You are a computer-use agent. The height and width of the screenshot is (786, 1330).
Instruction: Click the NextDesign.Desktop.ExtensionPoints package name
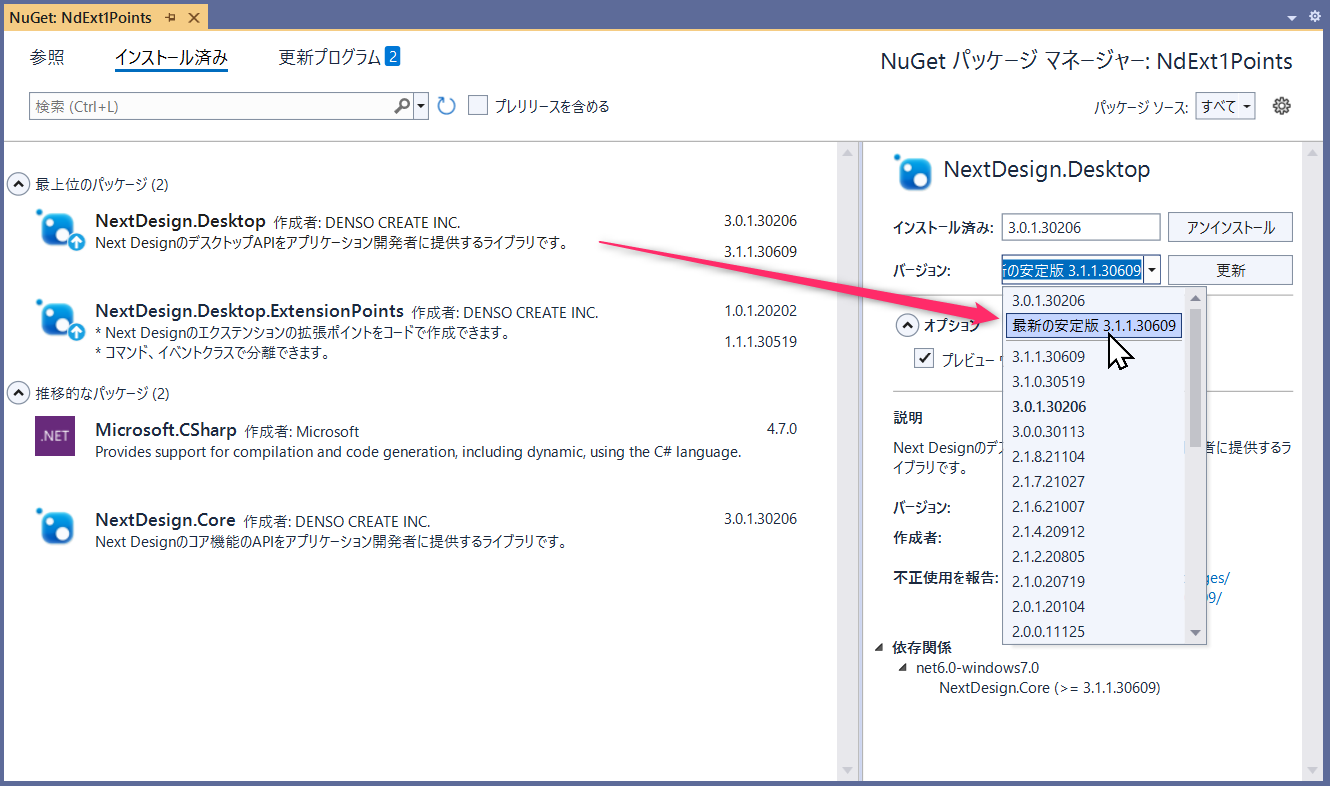pyautogui.click(x=249, y=311)
